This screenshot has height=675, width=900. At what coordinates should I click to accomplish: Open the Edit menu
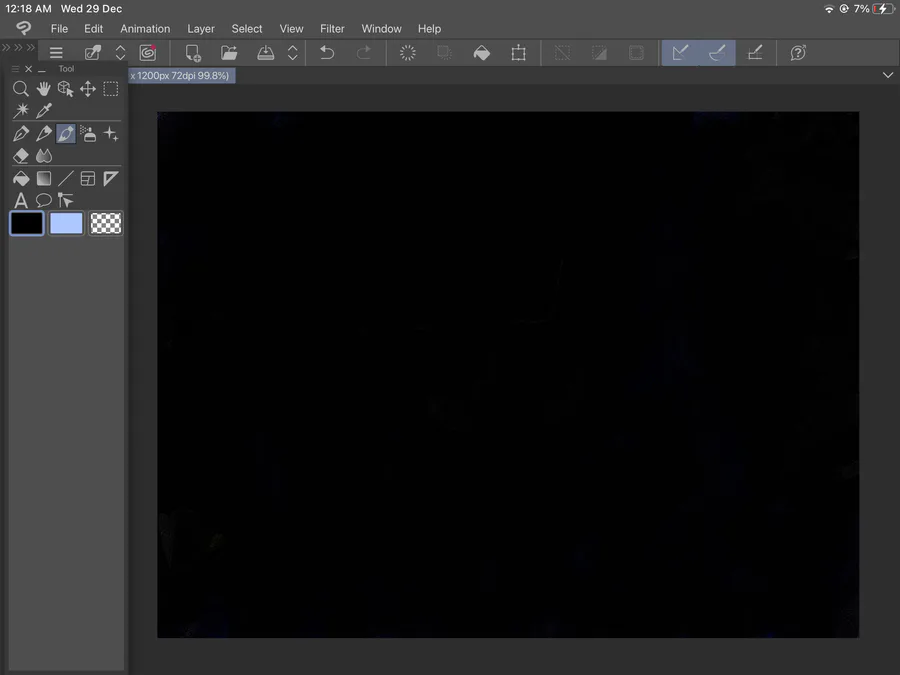pyautogui.click(x=94, y=29)
